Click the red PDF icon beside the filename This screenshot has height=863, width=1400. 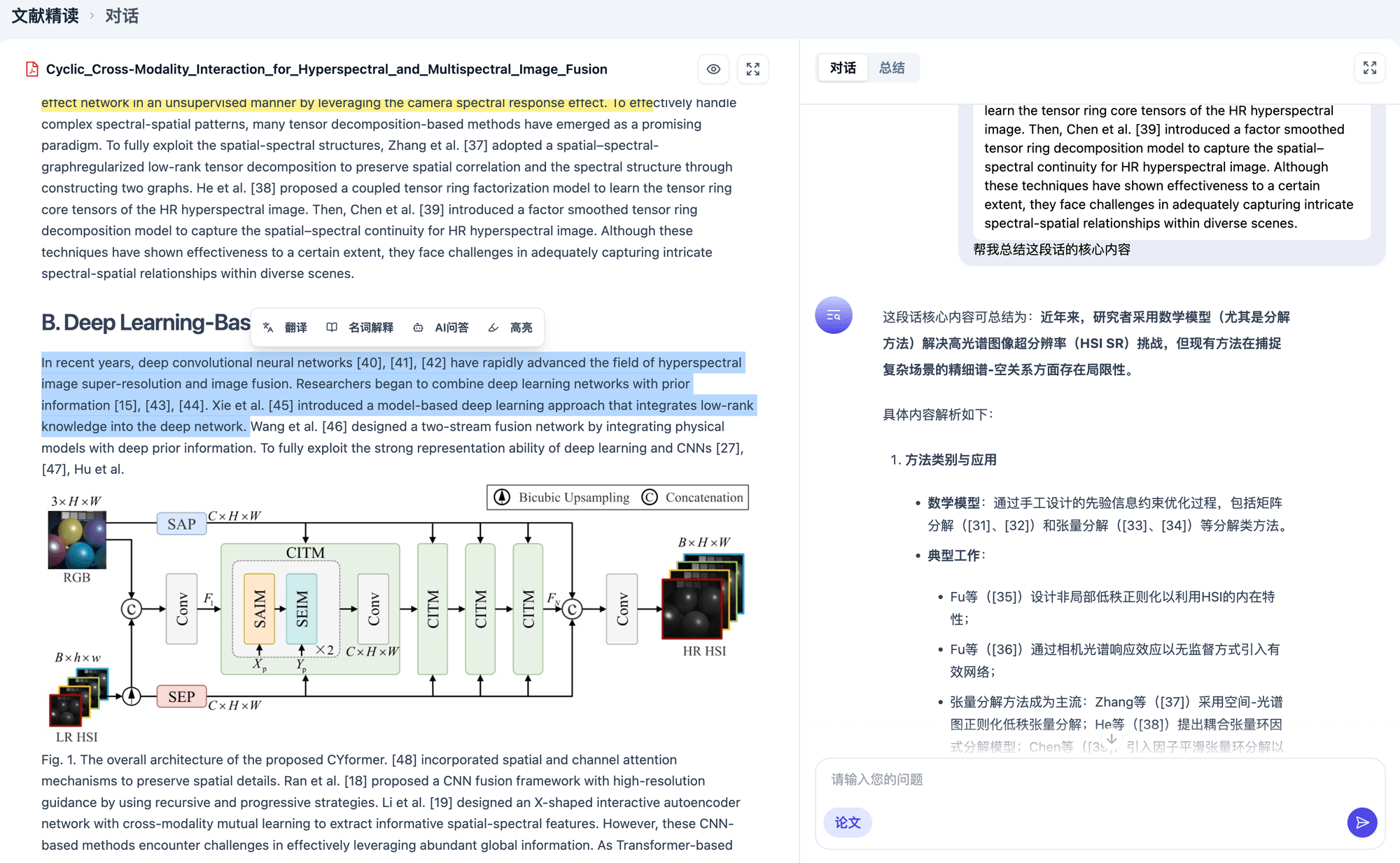point(31,69)
